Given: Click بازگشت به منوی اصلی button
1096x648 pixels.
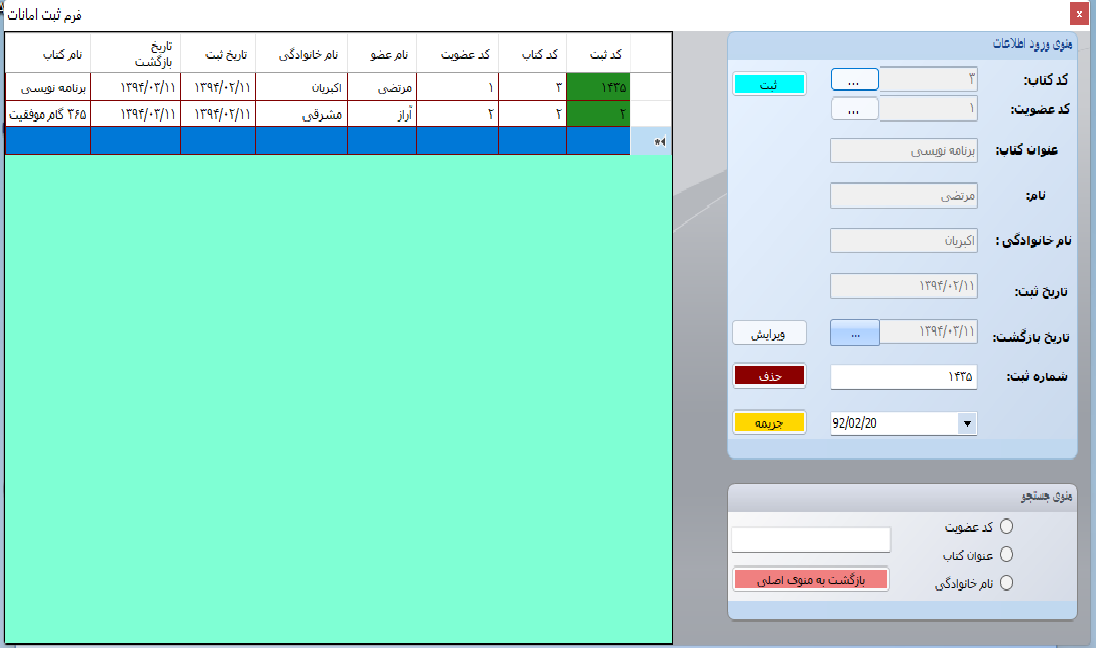Looking at the screenshot, I should click(810, 579).
